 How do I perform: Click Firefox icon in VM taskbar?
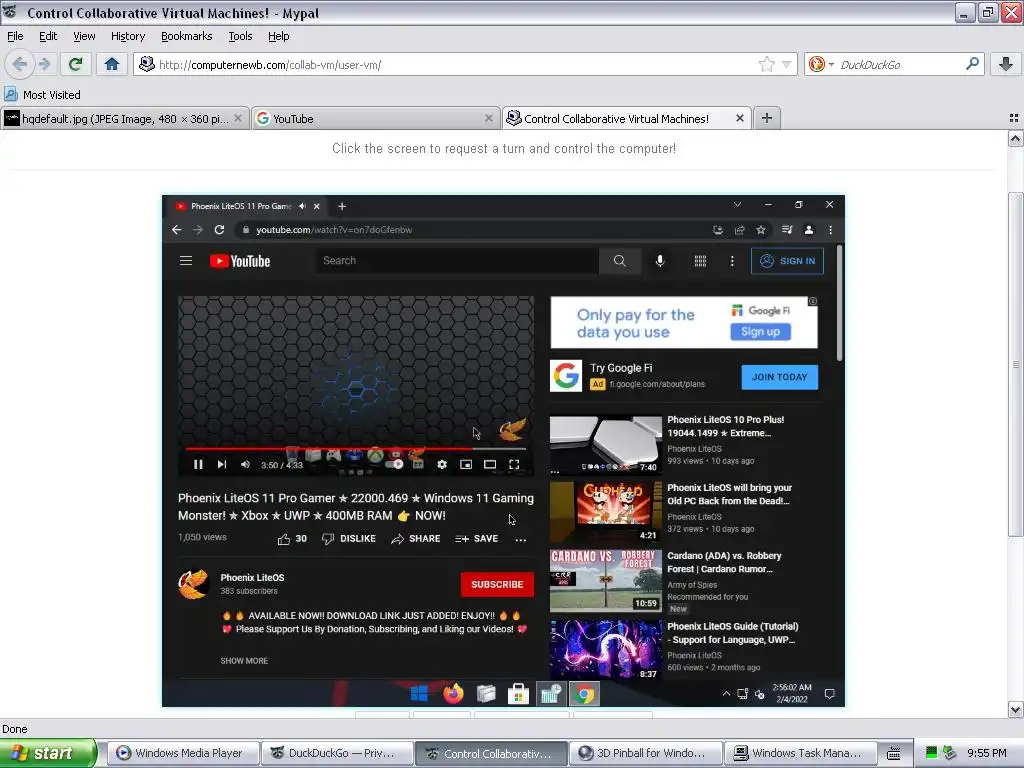click(453, 694)
